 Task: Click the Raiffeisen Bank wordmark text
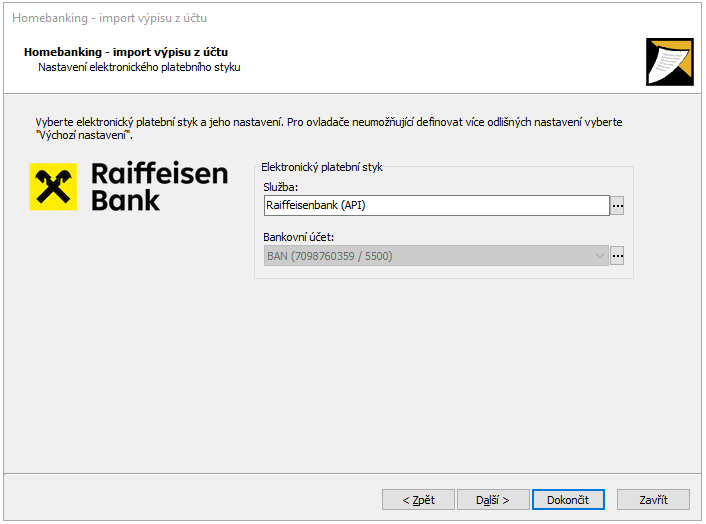click(x=160, y=187)
